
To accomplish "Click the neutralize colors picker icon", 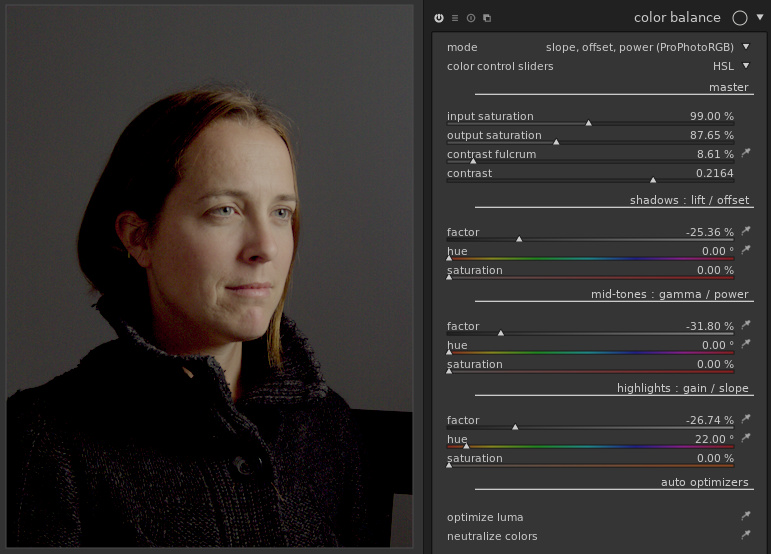I will point(746,534).
